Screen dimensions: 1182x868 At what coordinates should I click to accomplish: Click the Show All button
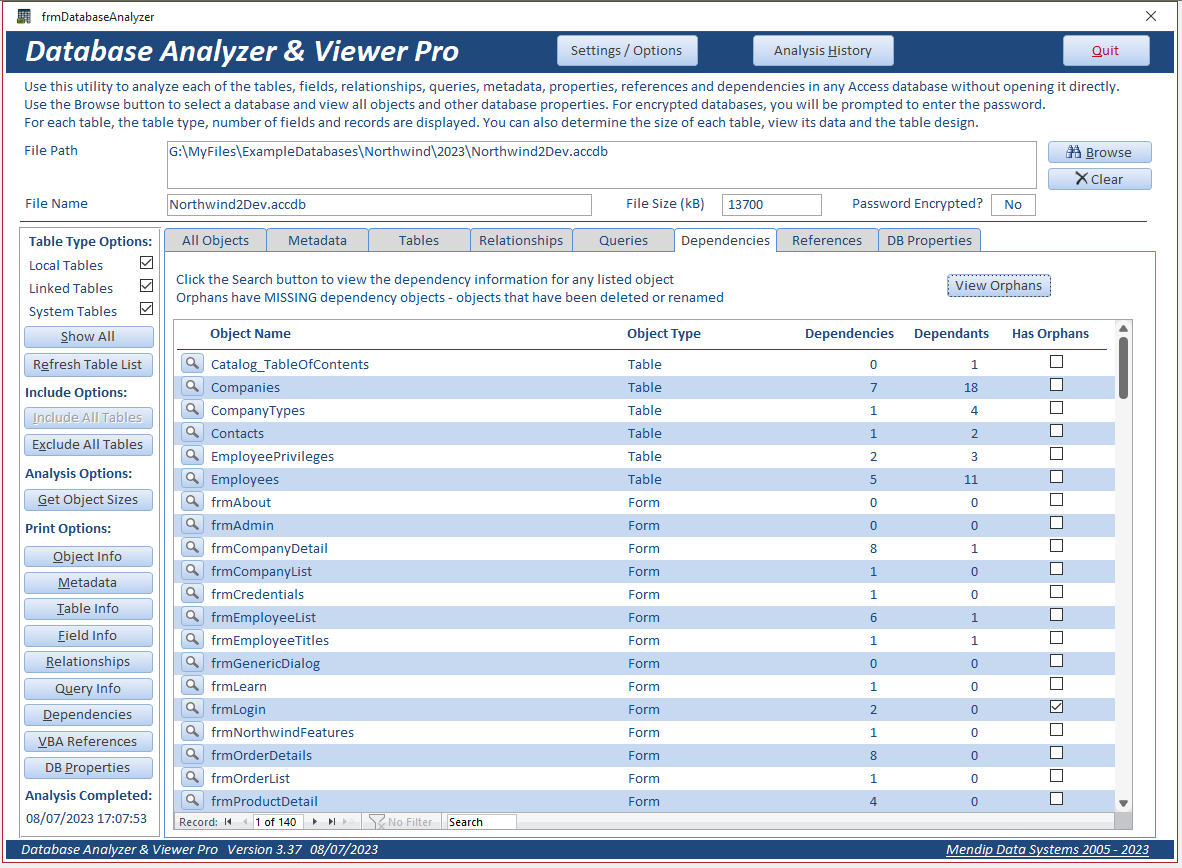point(88,337)
